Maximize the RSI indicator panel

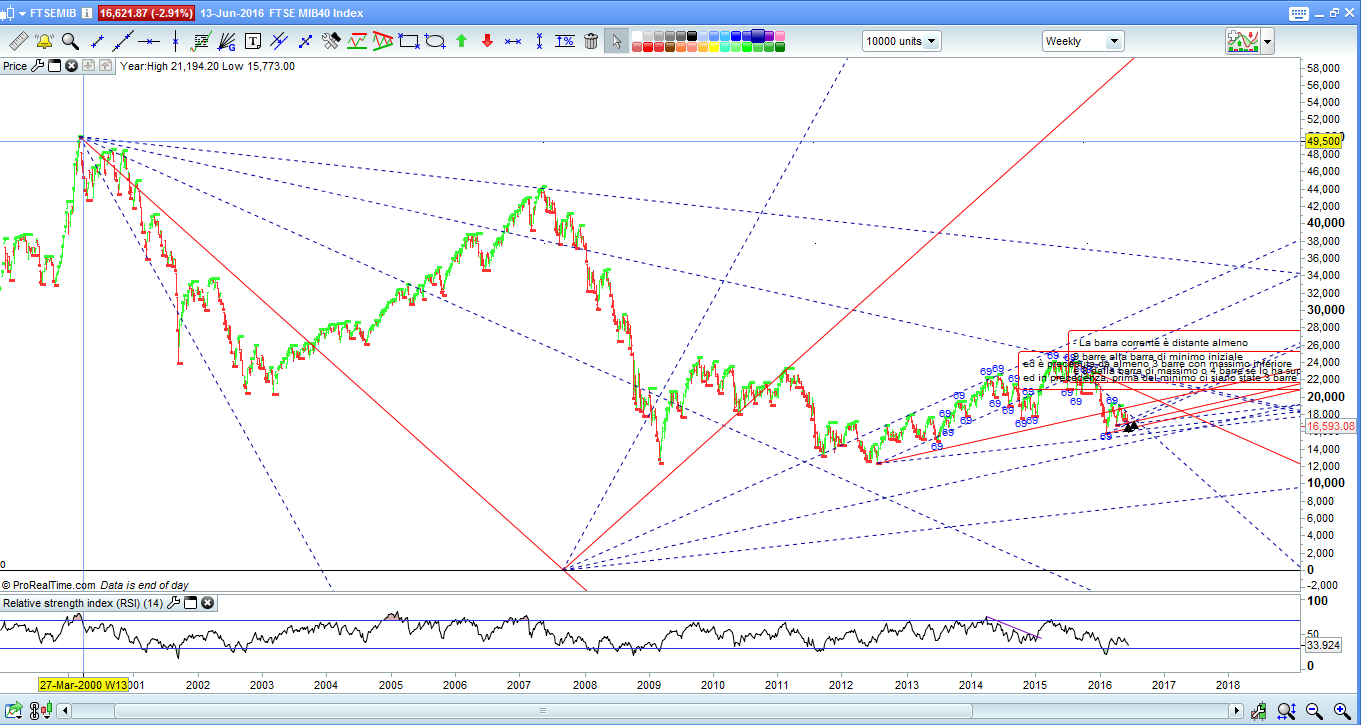[x=190, y=603]
